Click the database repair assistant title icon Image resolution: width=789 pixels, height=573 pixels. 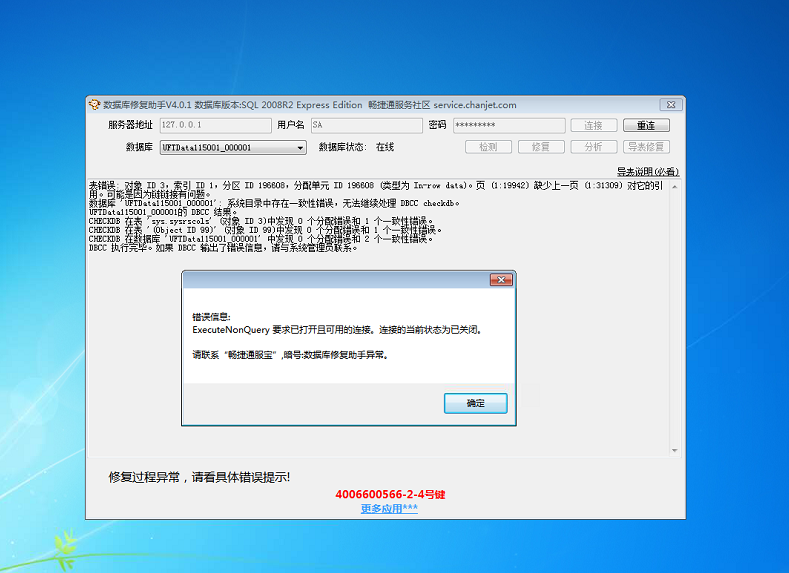click(95, 105)
